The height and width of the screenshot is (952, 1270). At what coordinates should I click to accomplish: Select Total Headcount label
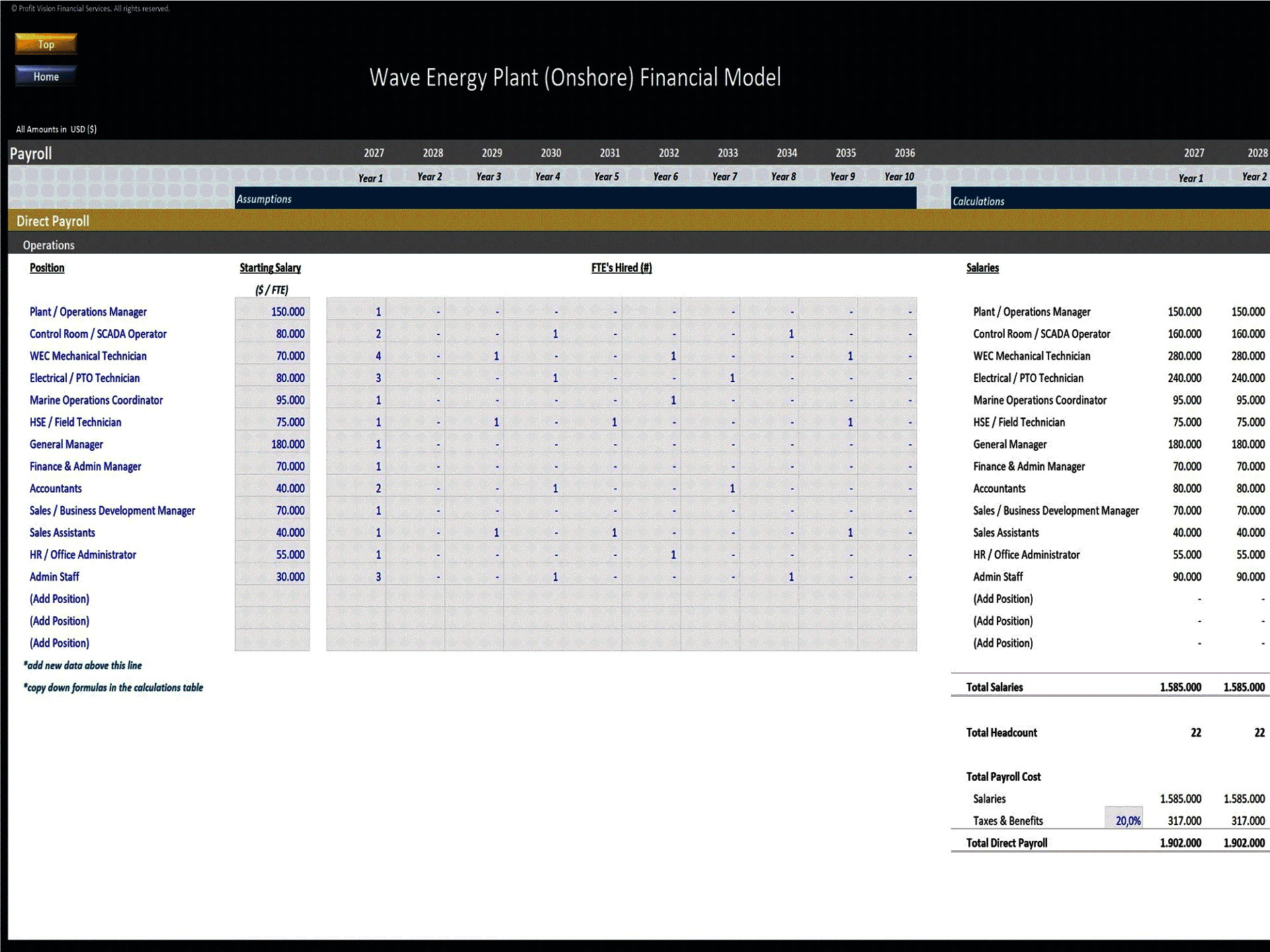click(x=1001, y=733)
